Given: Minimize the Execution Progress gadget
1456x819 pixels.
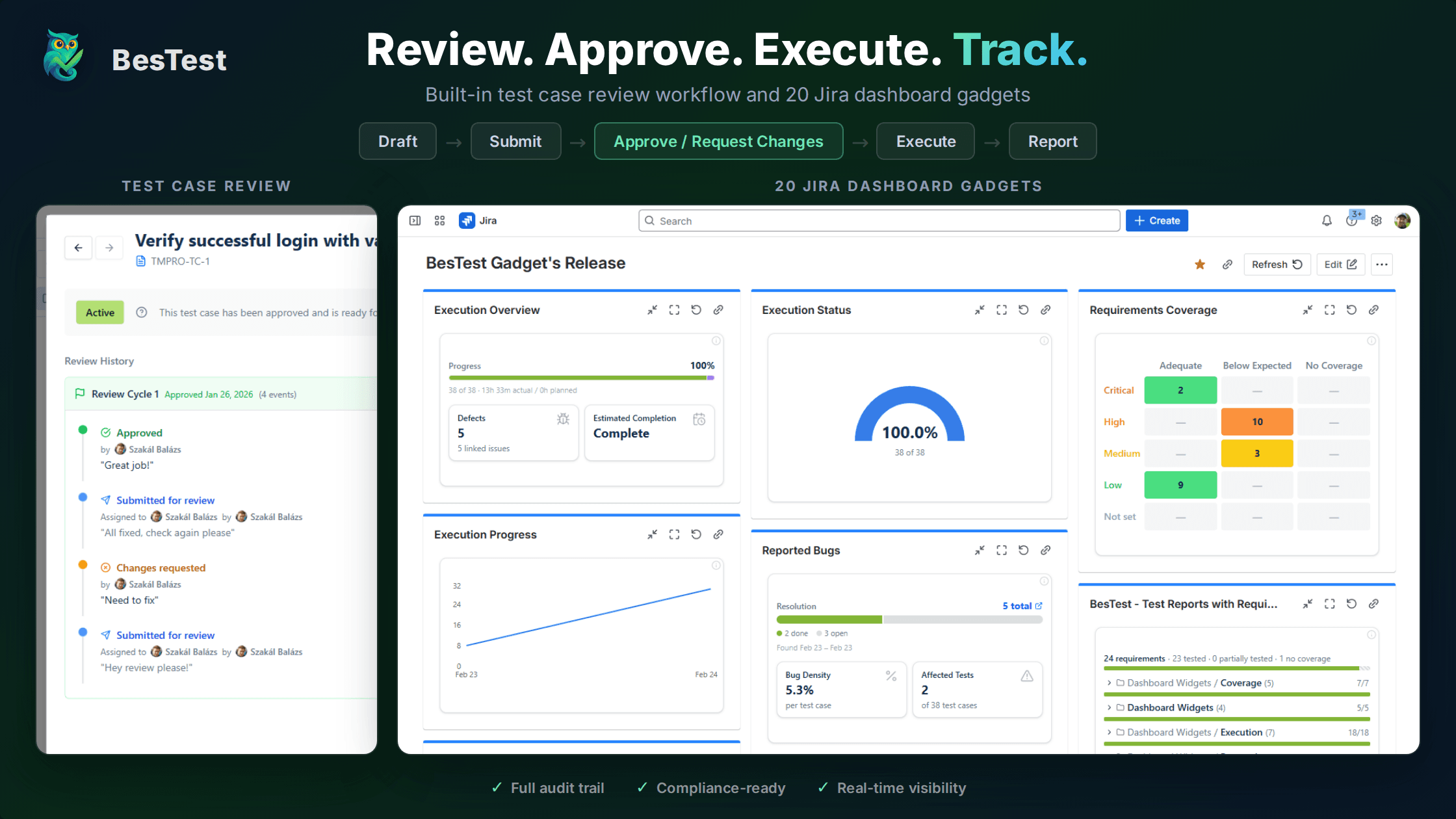Looking at the screenshot, I should [652, 534].
